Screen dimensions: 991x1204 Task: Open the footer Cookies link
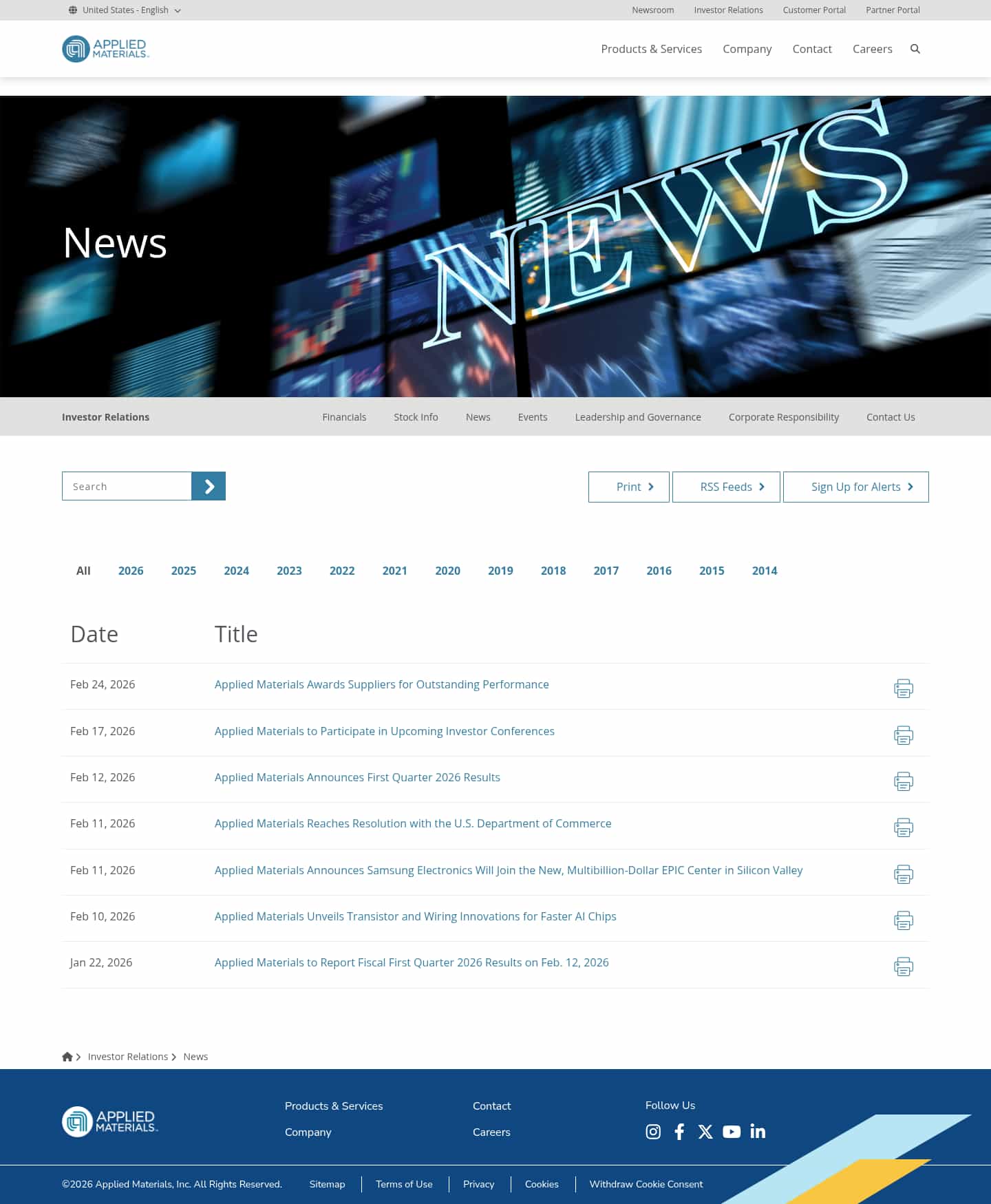coord(542,1184)
